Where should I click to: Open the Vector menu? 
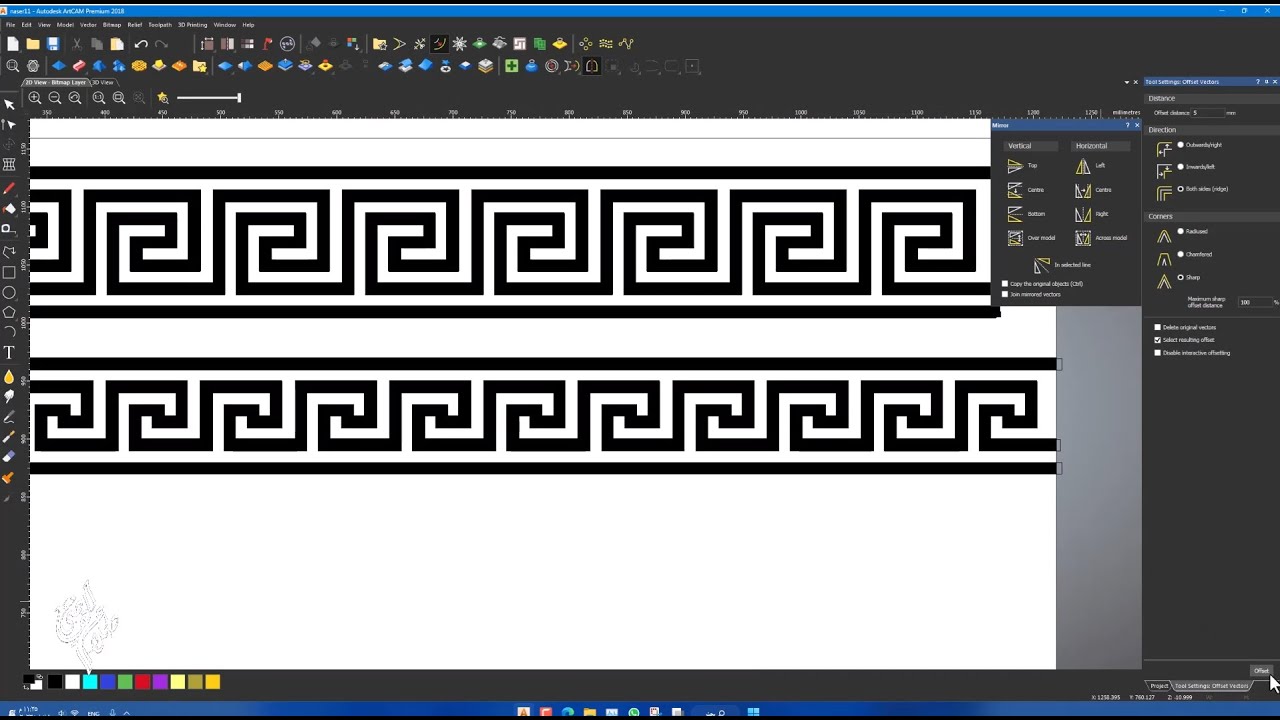tap(88, 24)
